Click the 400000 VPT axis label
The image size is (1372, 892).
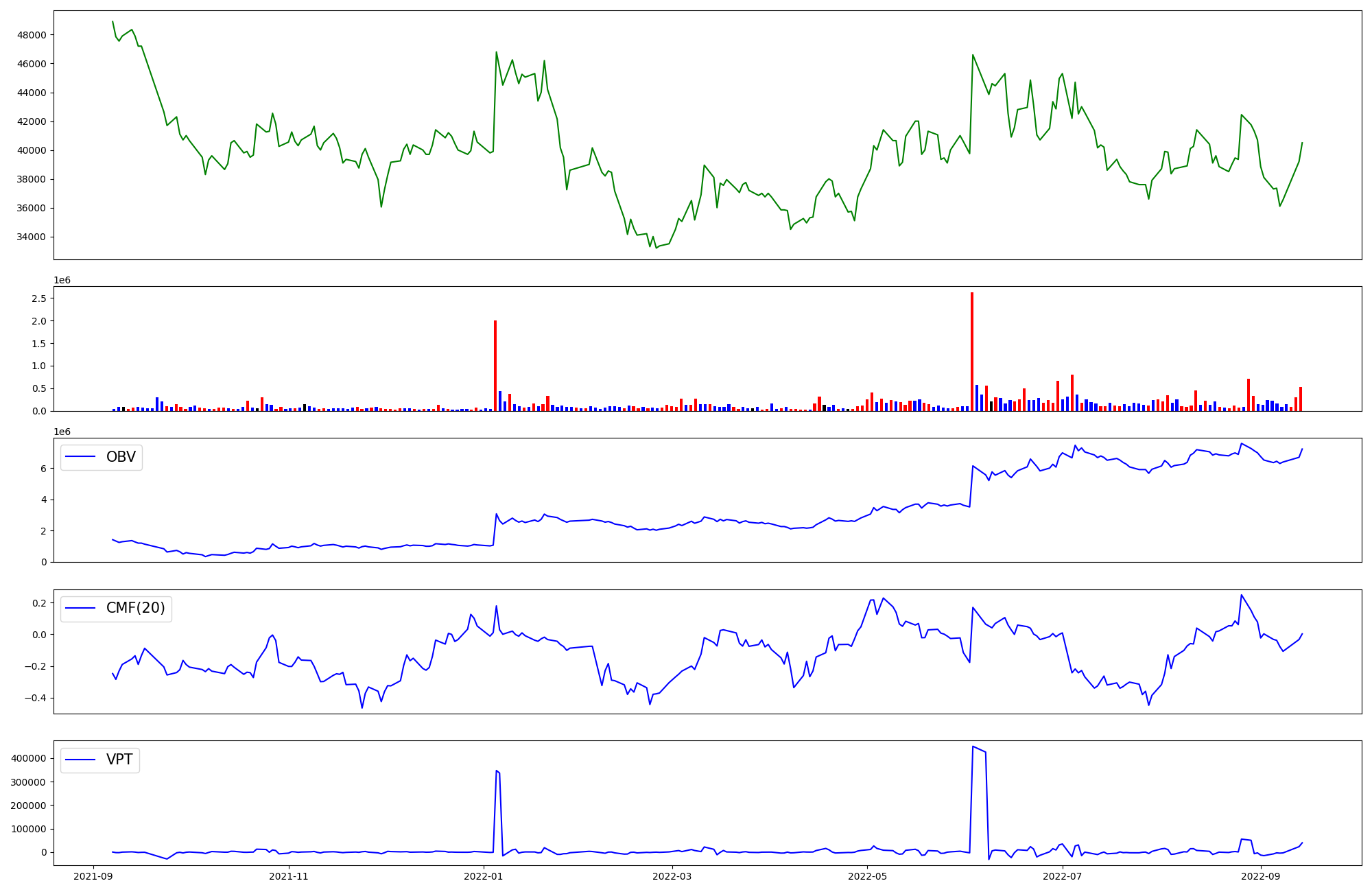click(x=28, y=758)
